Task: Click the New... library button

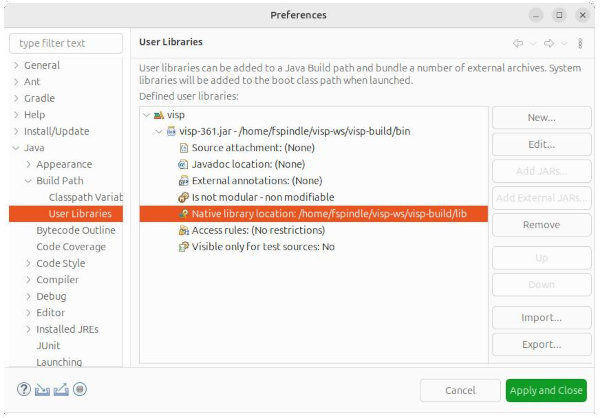Action: pos(541,118)
